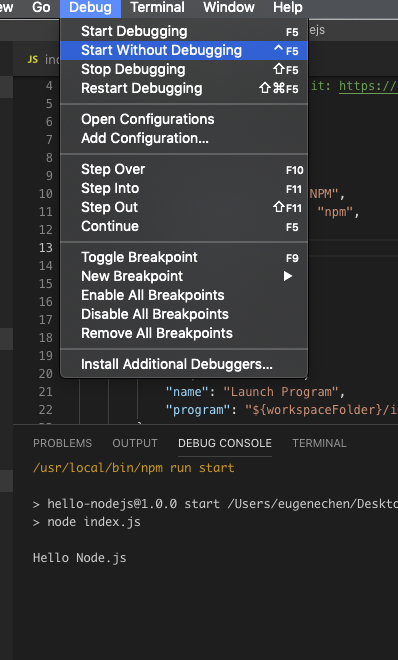Click line number 21 in the gutter
This screenshot has width=398, height=660.
tap(45, 392)
